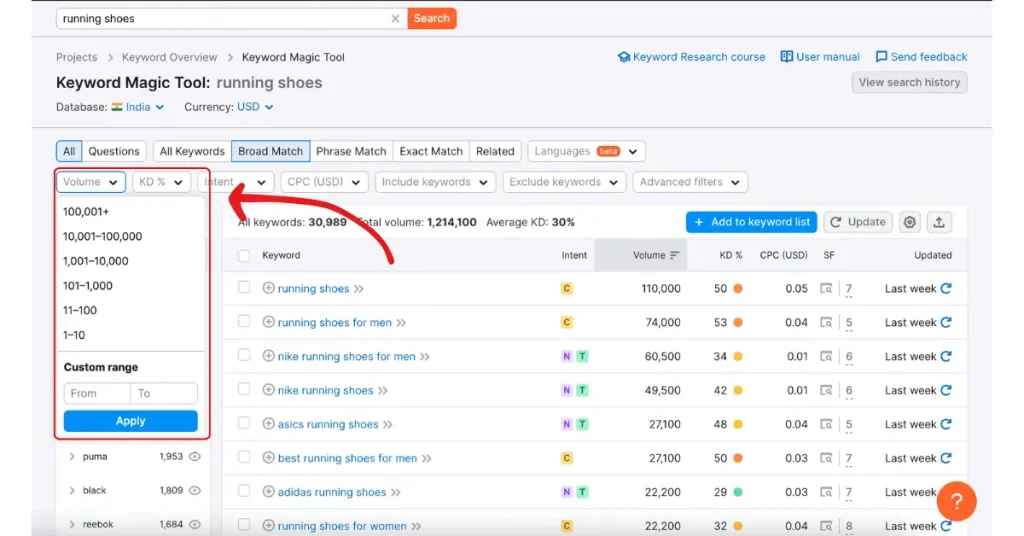Expand the puma keyword group
The width and height of the screenshot is (1024, 536).
72,456
